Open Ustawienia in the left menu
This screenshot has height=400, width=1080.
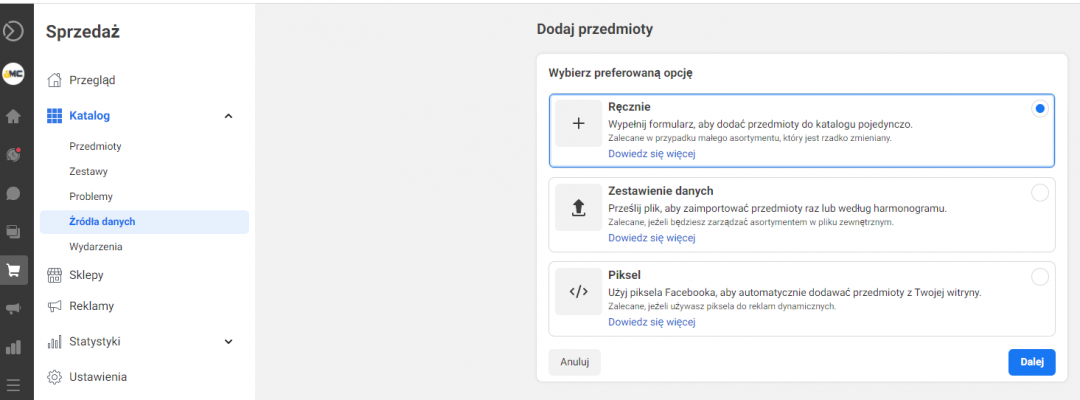(97, 377)
